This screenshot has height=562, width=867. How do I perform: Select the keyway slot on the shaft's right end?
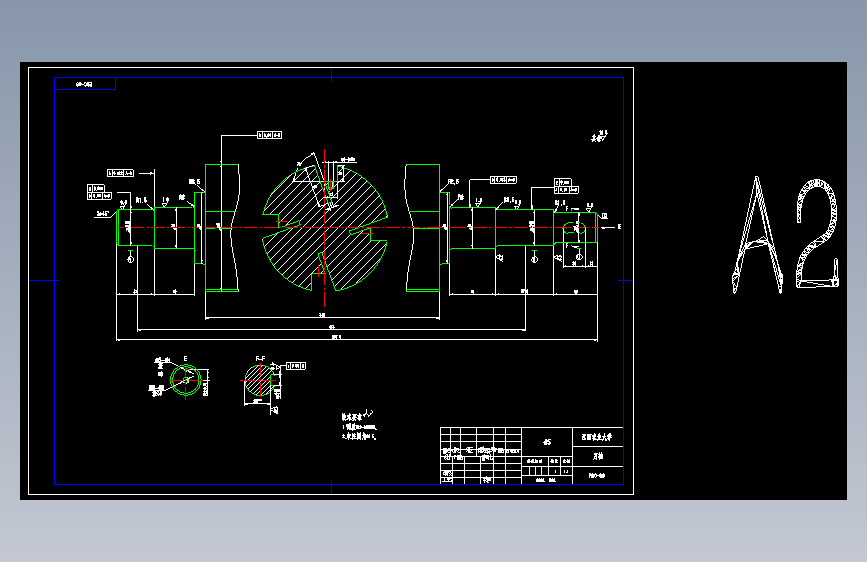point(573,228)
